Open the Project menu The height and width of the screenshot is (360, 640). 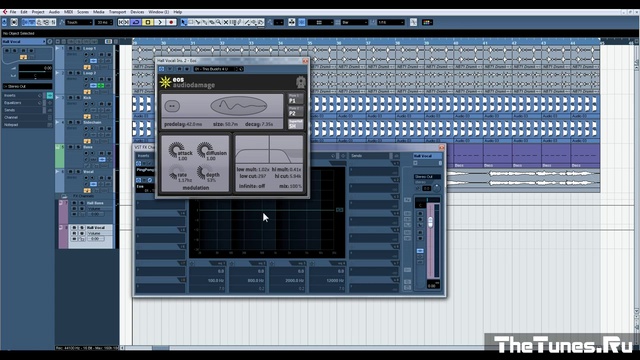(38, 12)
